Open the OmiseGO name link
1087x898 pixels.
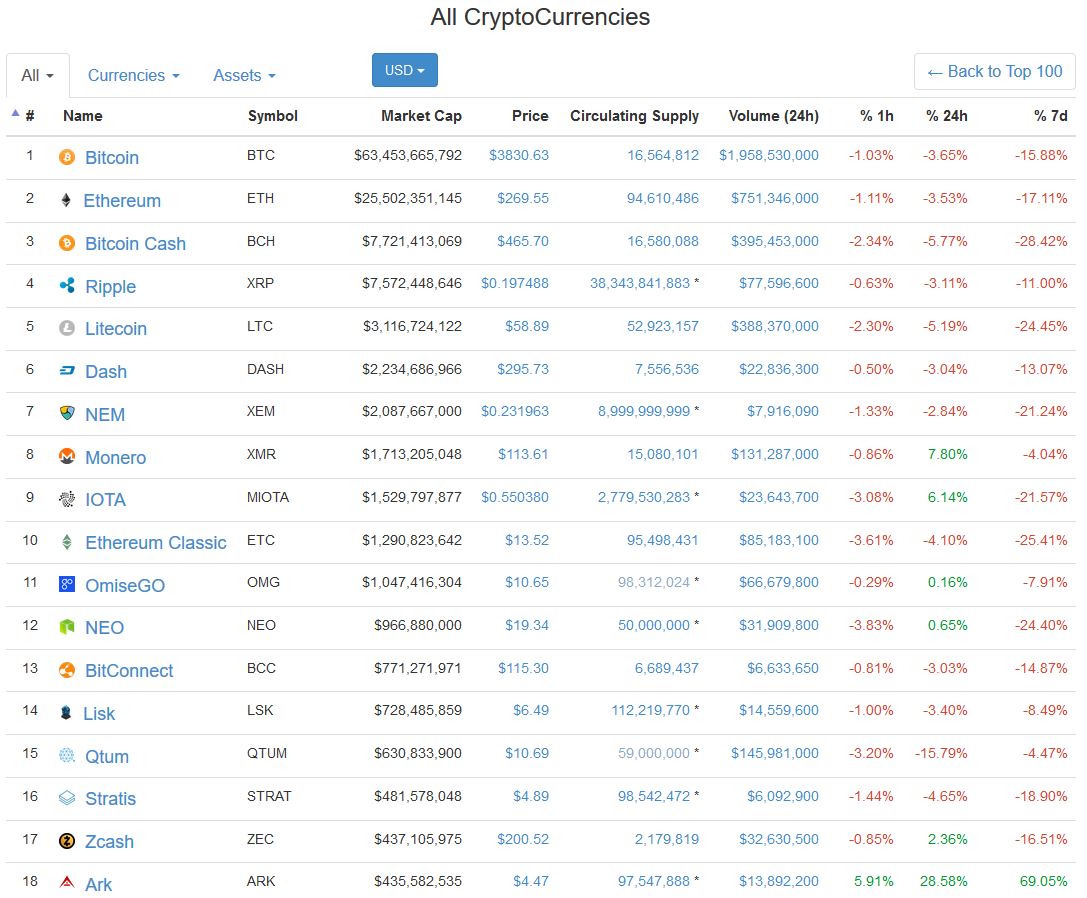125,585
